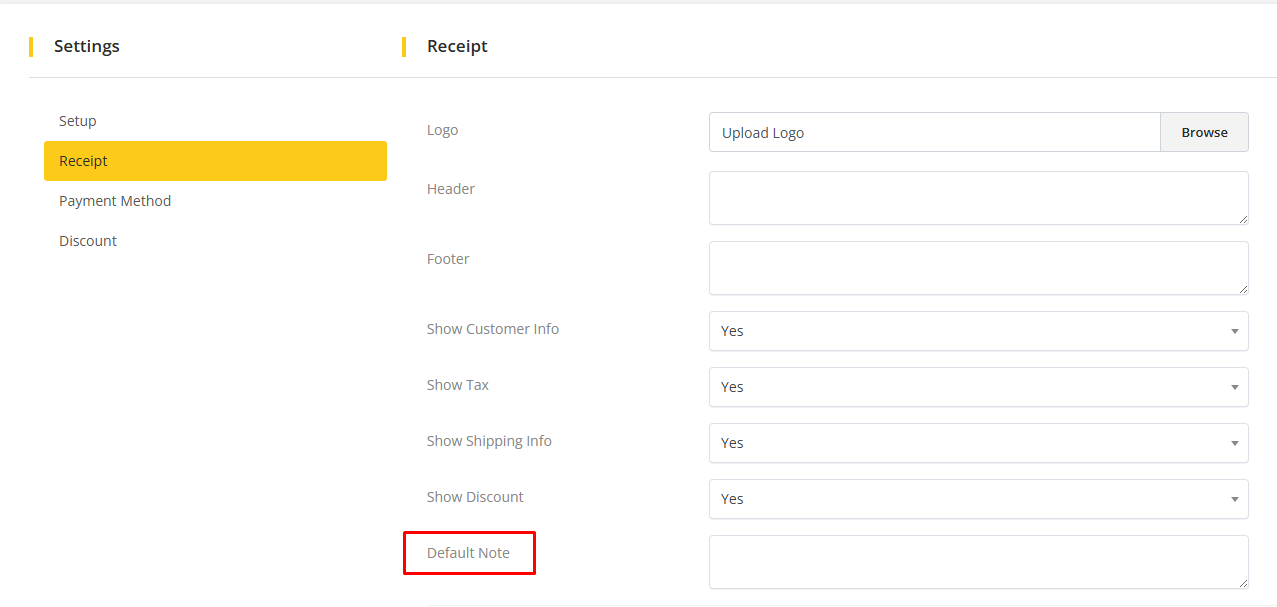Focus the Header text area

coord(978,198)
